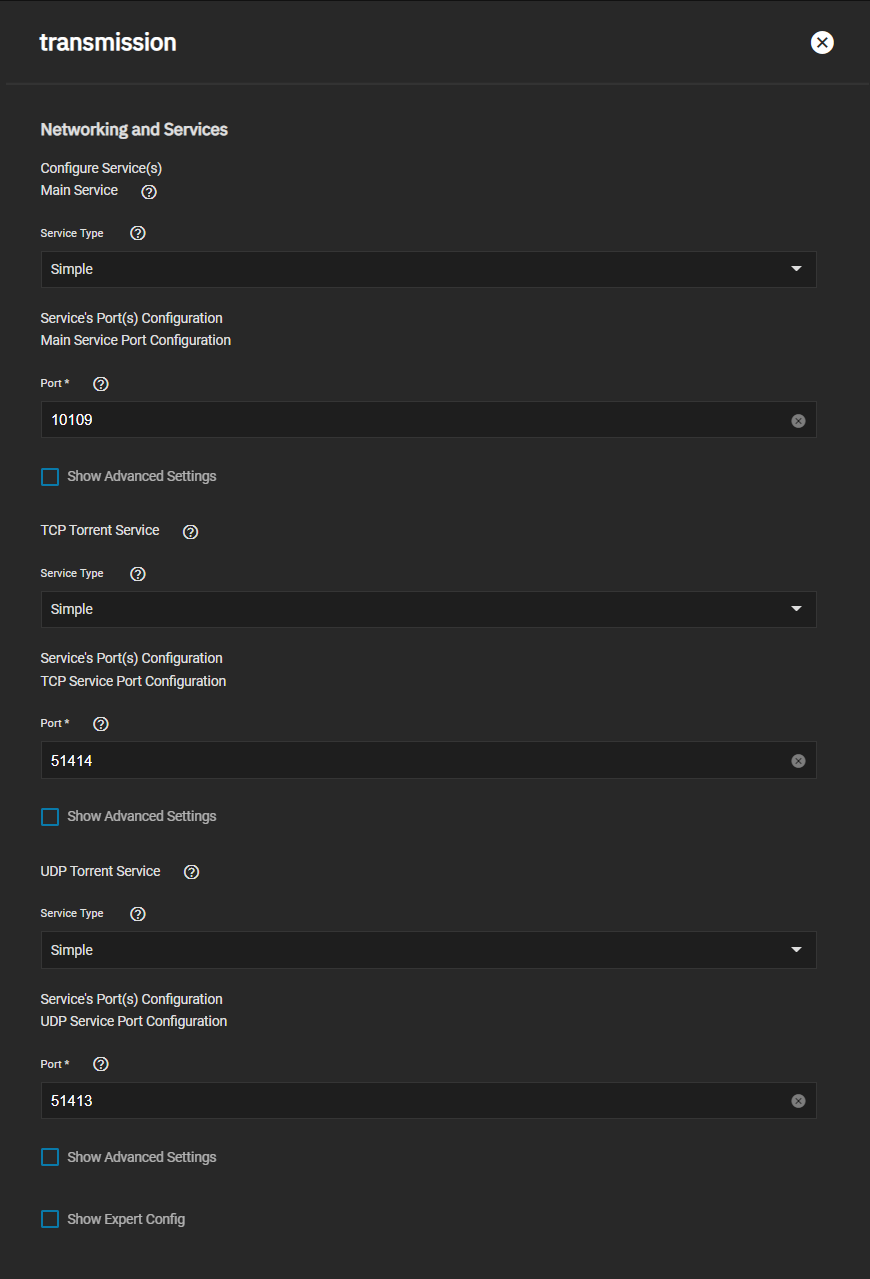The width and height of the screenshot is (870, 1279).
Task: Close the transmission dialog
Action: [x=822, y=42]
